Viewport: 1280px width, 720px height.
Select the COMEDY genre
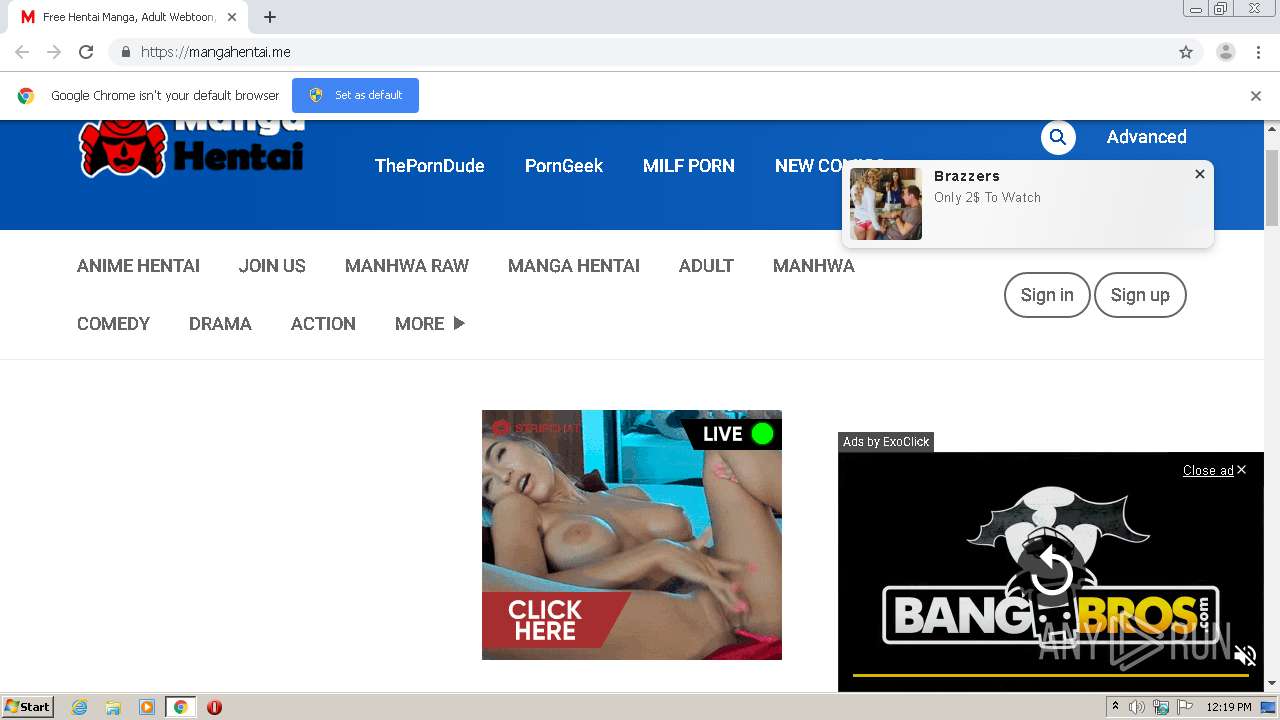click(x=113, y=324)
